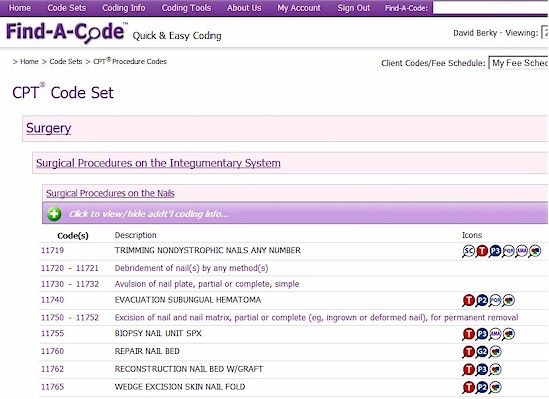Open the Surgery section link
Viewport: 549px width, 399px height.
[48, 128]
